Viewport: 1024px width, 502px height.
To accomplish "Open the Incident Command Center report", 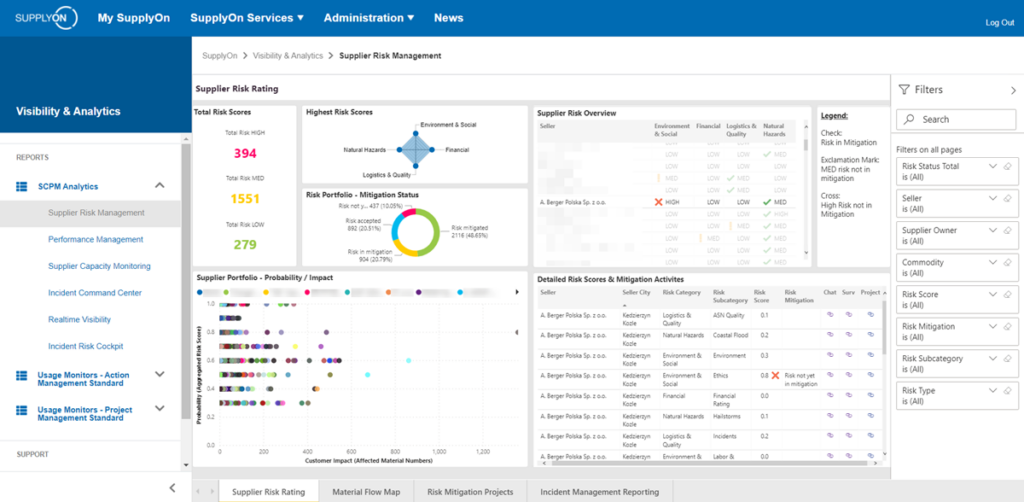I will click(94, 293).
